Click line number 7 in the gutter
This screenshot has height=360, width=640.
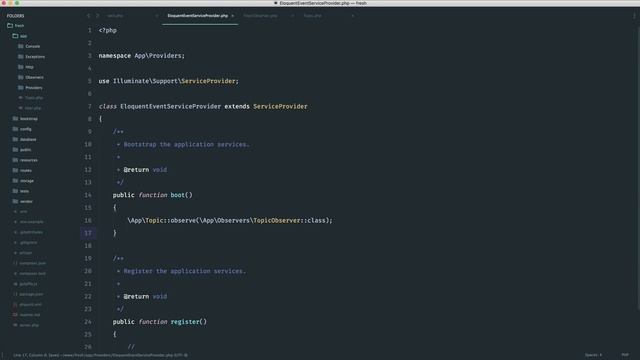(x=90, y=107)
